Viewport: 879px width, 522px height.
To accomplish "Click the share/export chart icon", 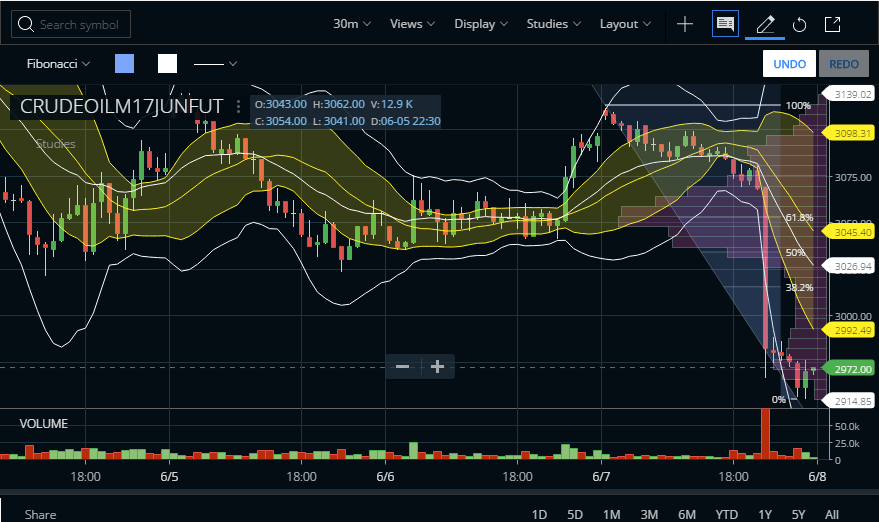I will tap(832, 24).
